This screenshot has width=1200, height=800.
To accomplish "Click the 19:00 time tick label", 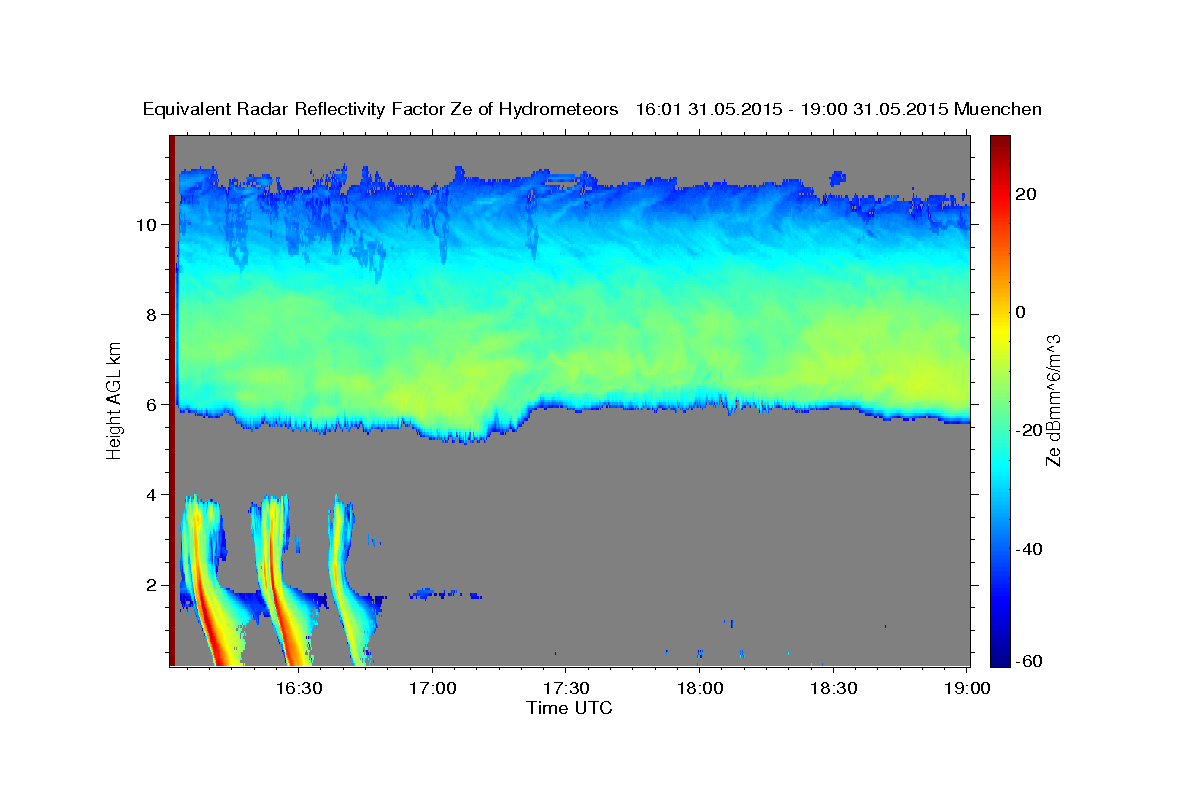I will click(967, 689).
